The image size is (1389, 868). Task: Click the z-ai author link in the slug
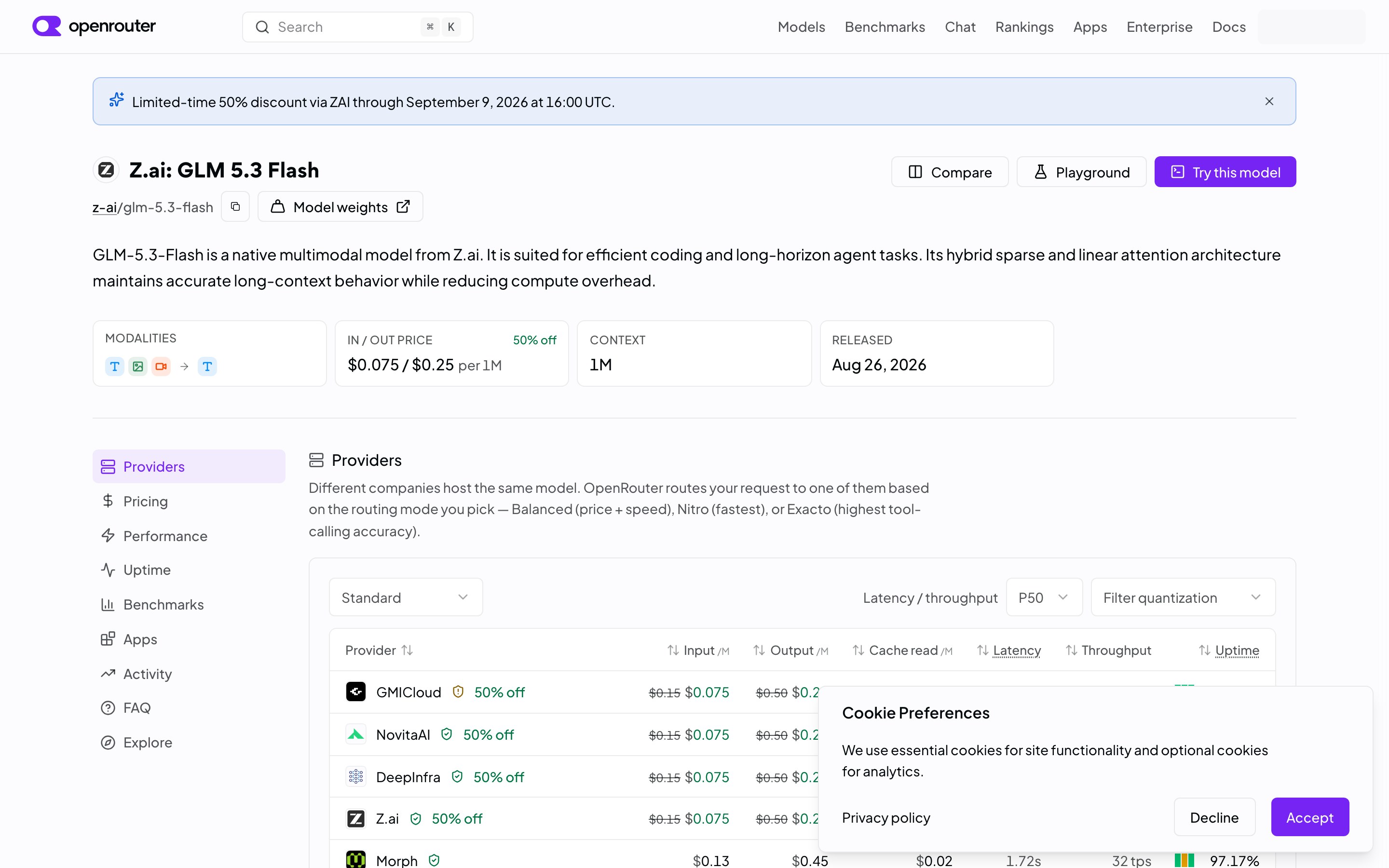[105, 207]
